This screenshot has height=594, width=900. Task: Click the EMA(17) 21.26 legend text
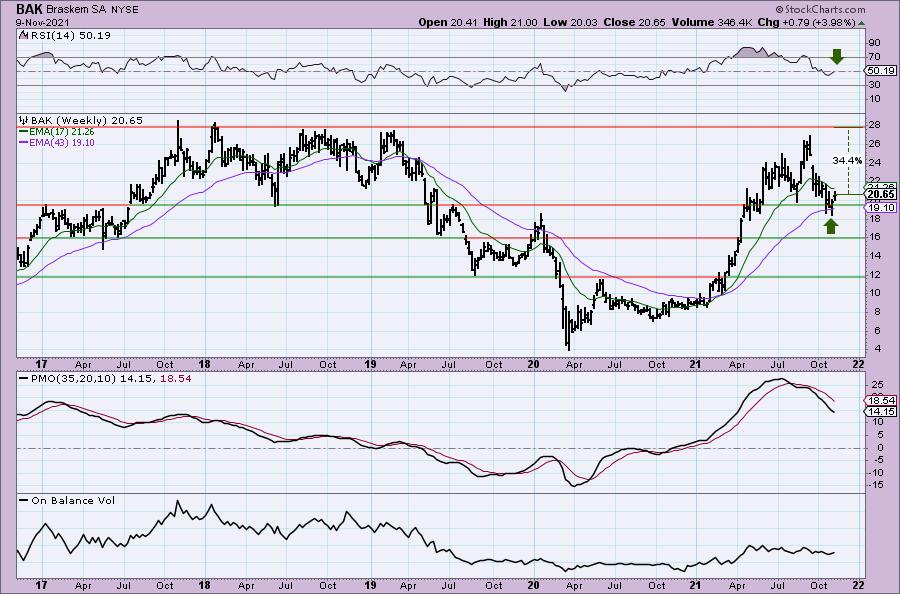coord(63,132)
